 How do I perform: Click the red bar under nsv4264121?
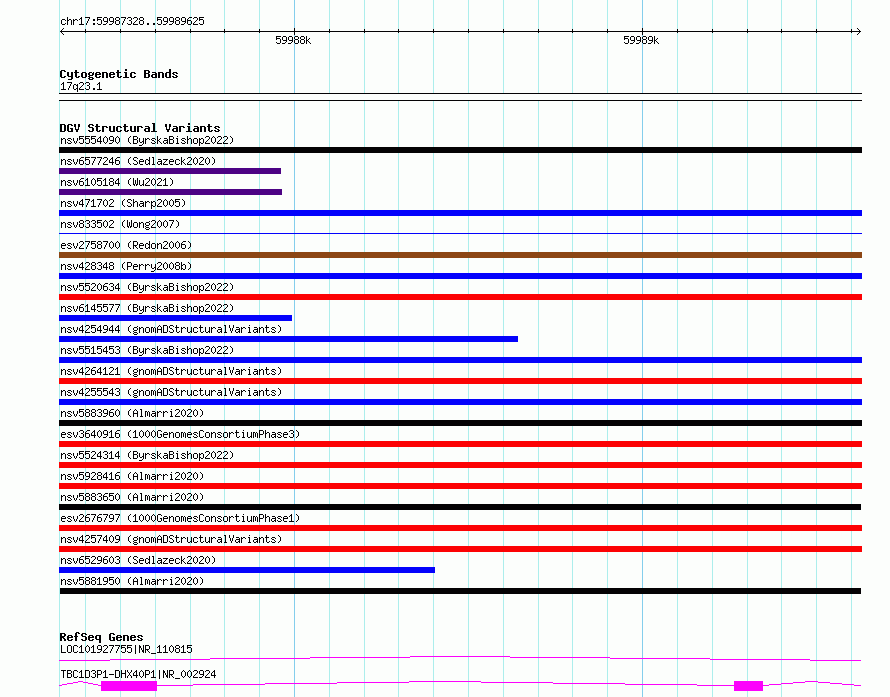[x=460, y=381]
